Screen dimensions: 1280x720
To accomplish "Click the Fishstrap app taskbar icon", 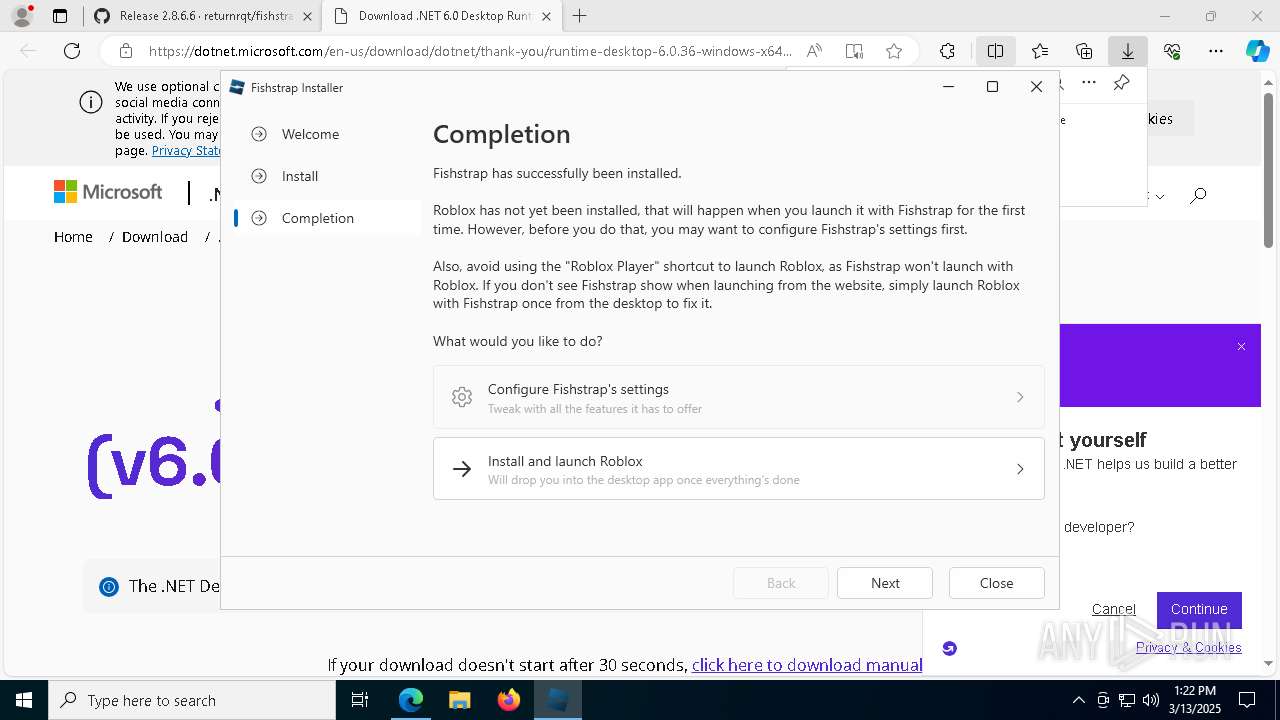I will 557,700.
